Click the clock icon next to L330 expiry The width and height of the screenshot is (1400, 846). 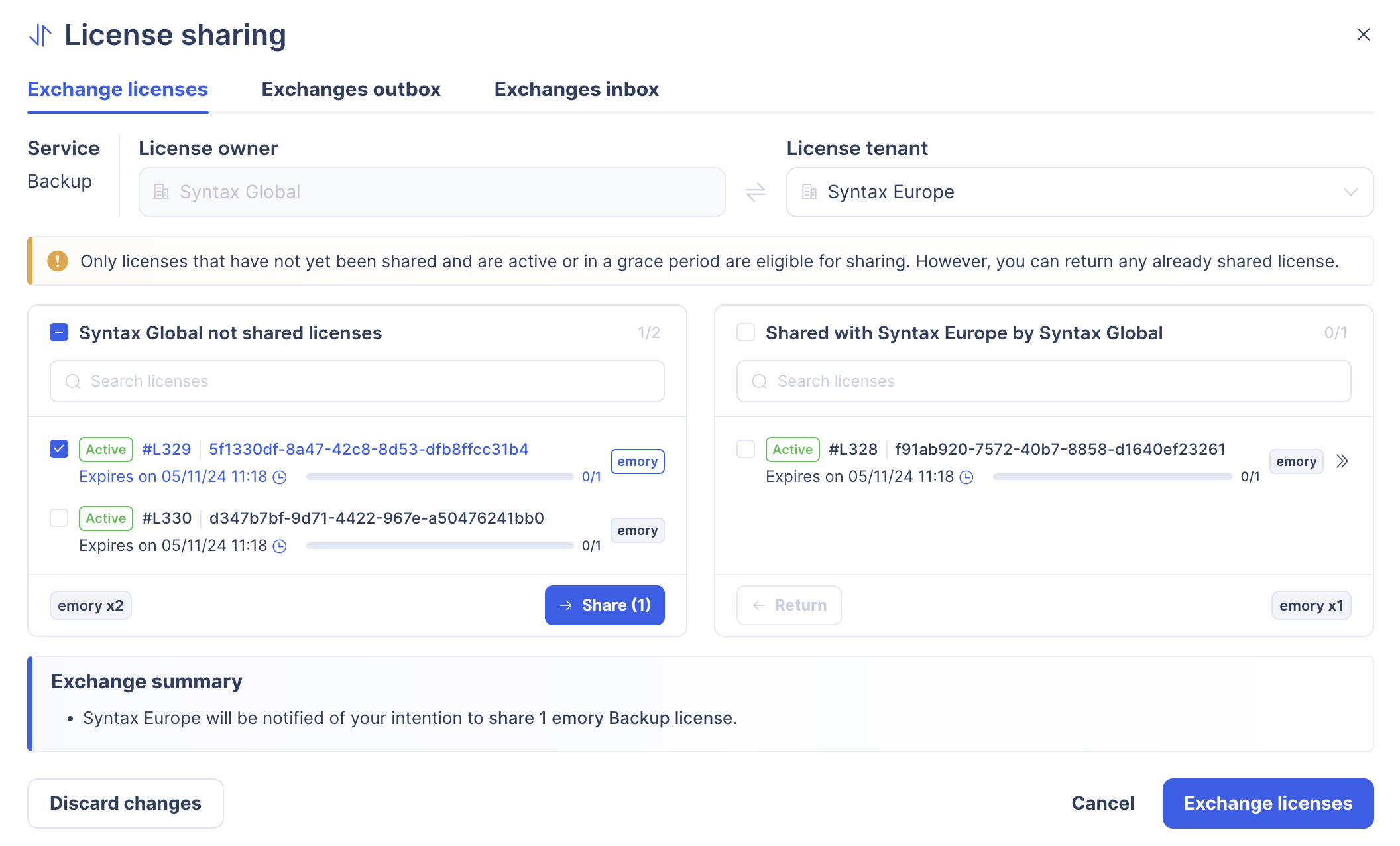pos(280,546)
